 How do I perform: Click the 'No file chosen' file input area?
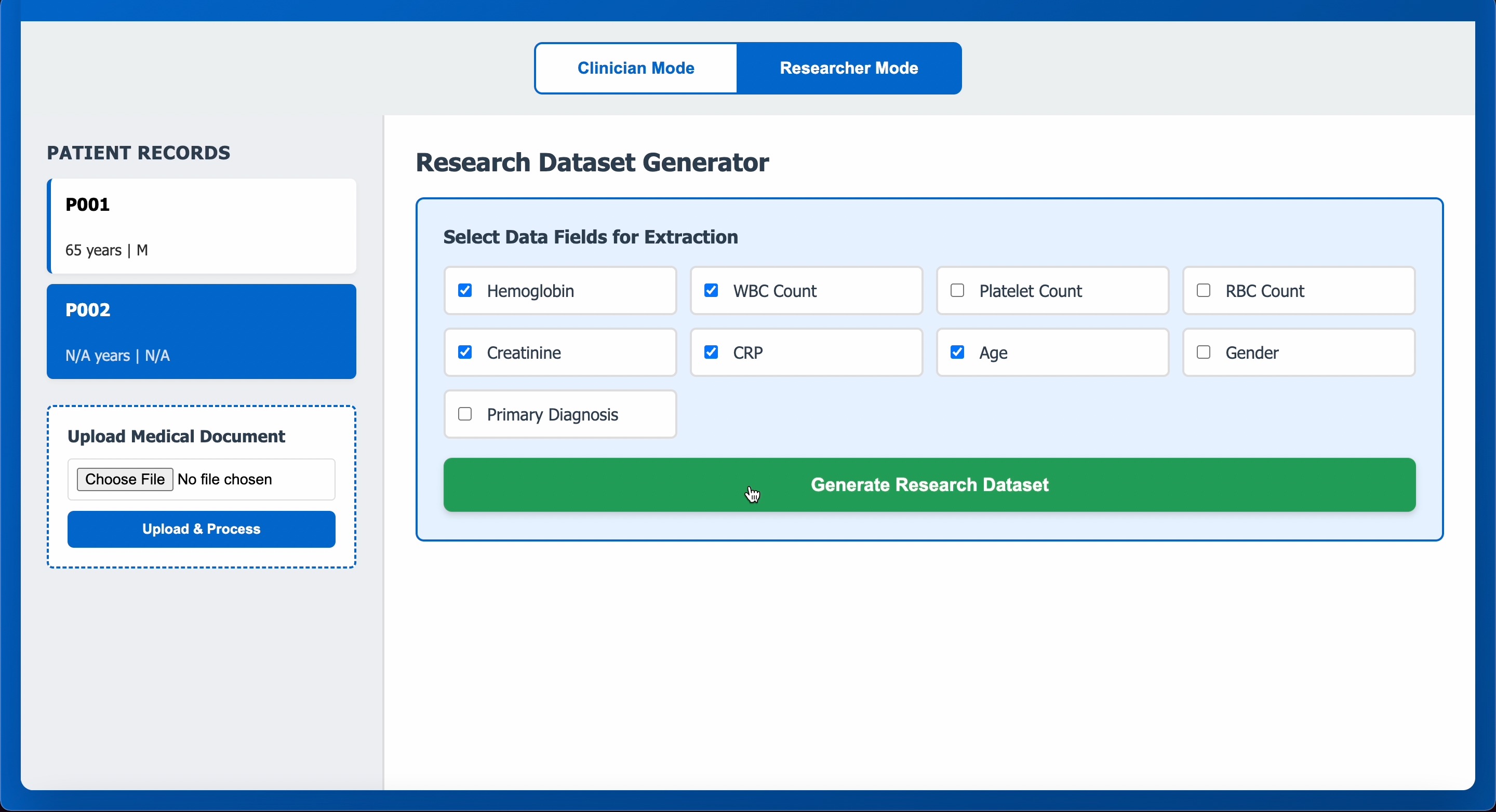point(225,479)
